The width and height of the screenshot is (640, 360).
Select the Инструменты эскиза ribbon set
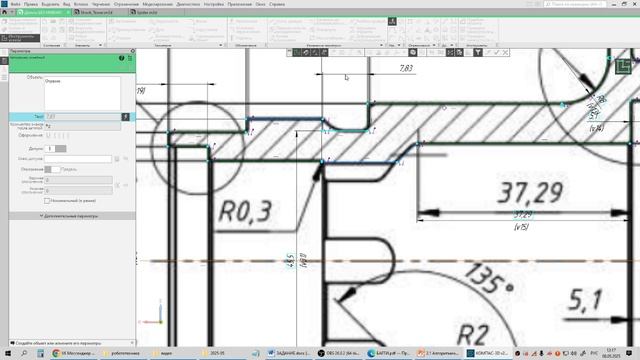click(x=20, y=38)
